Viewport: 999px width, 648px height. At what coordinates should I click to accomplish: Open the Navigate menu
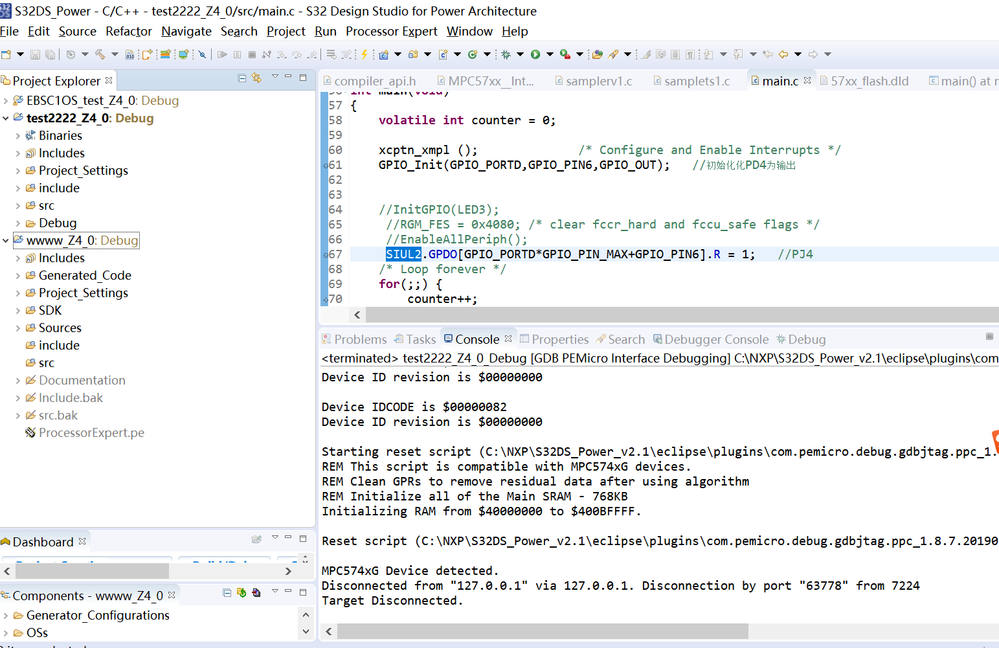click(186, 31)
